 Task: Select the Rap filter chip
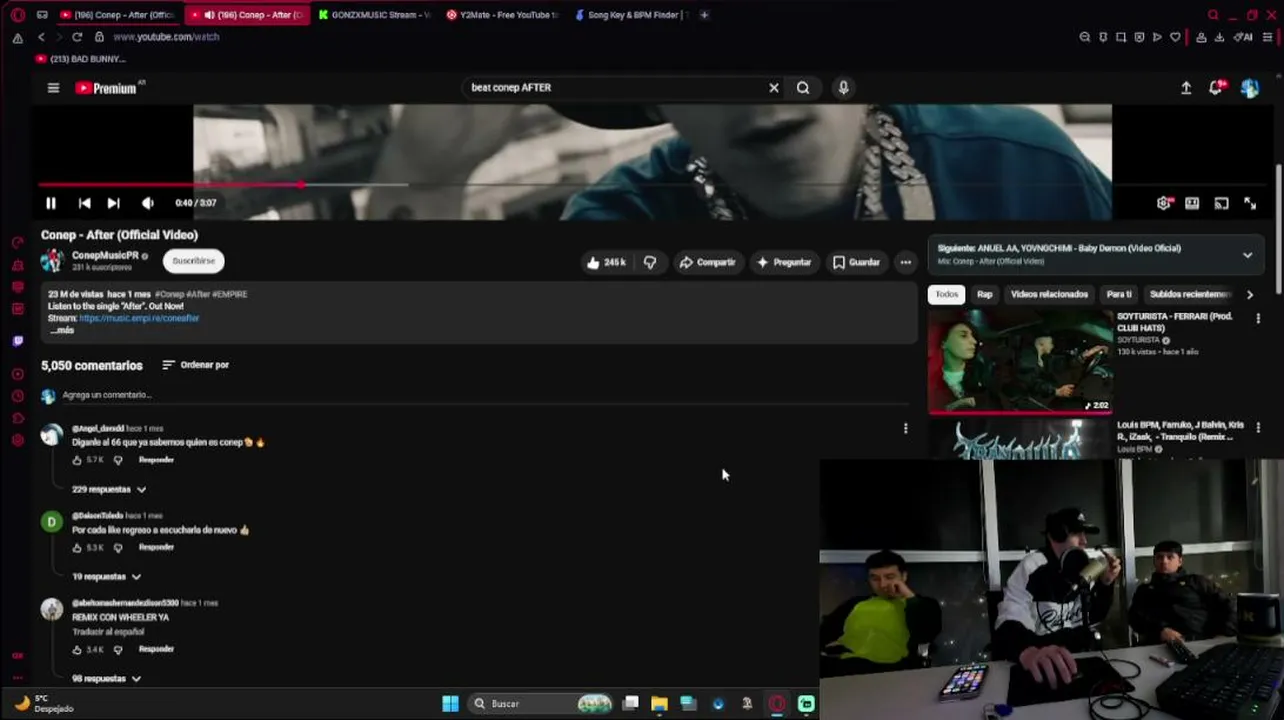point(985,294)
